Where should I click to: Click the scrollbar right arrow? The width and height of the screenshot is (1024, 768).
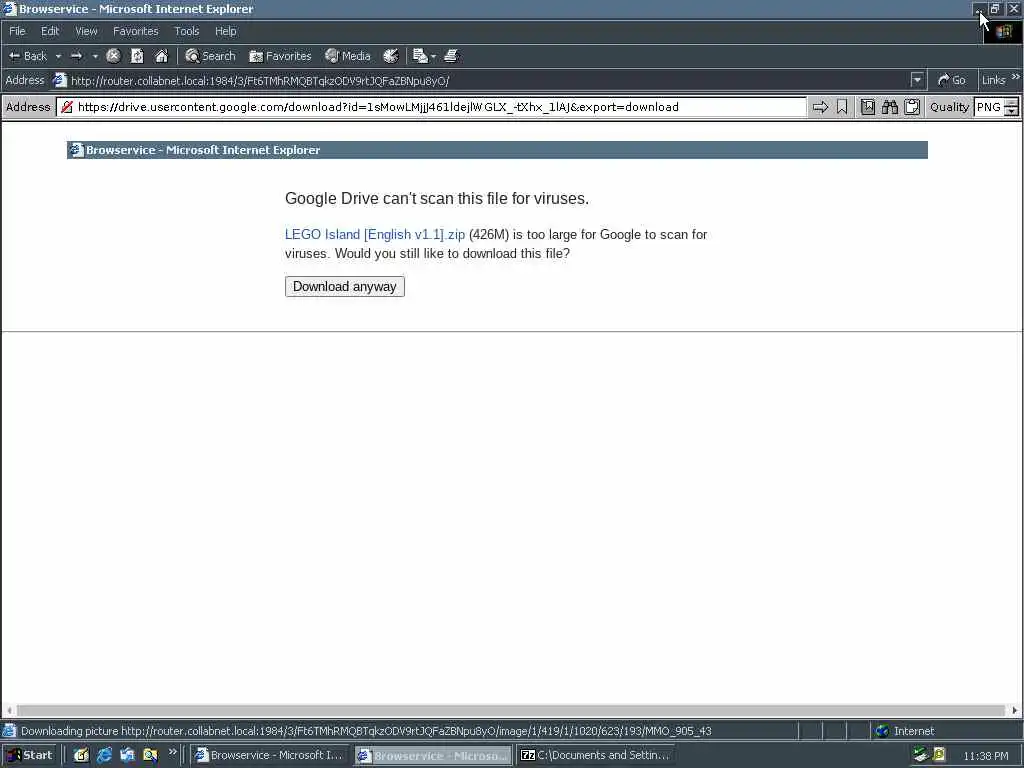(1014, 710)
